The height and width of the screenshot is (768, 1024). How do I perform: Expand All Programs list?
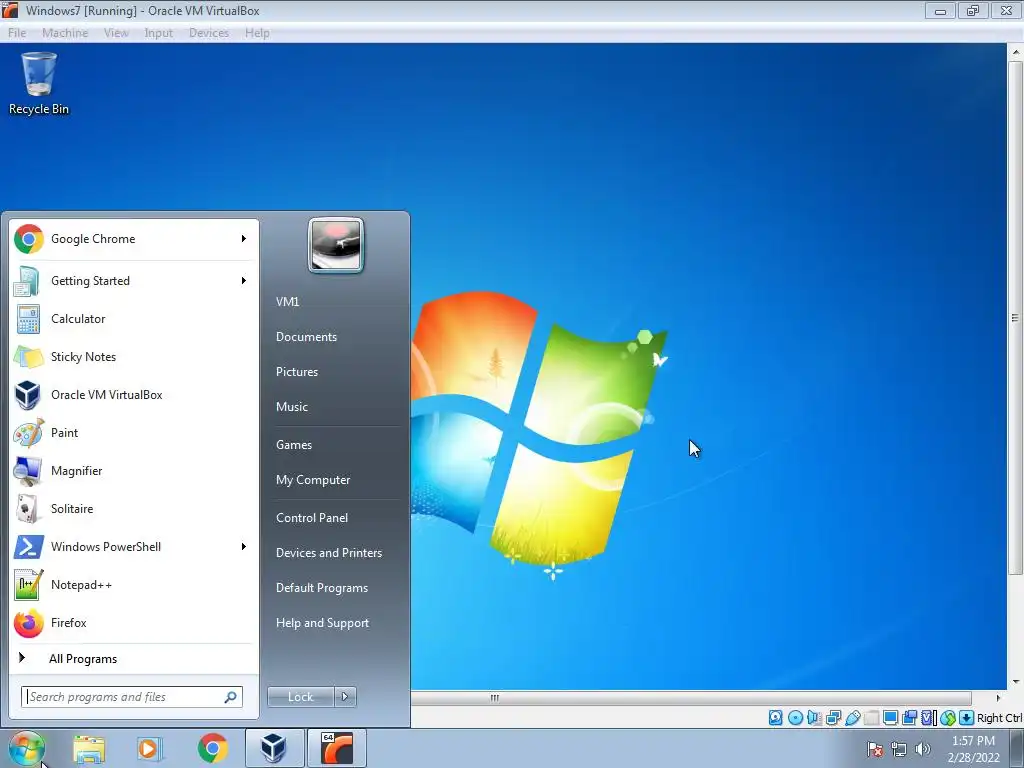133,659
